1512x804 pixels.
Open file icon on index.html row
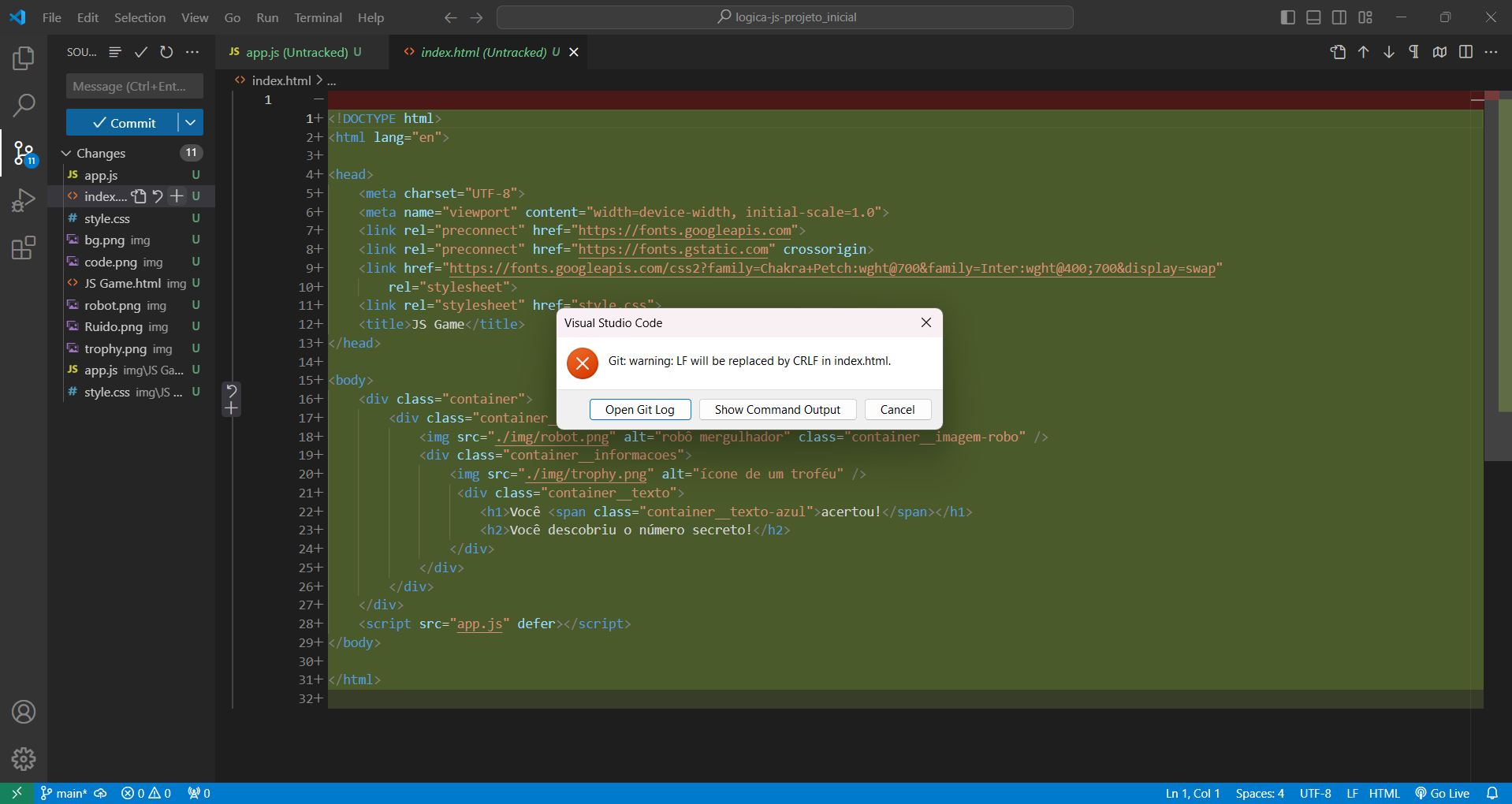pos(139,196)
